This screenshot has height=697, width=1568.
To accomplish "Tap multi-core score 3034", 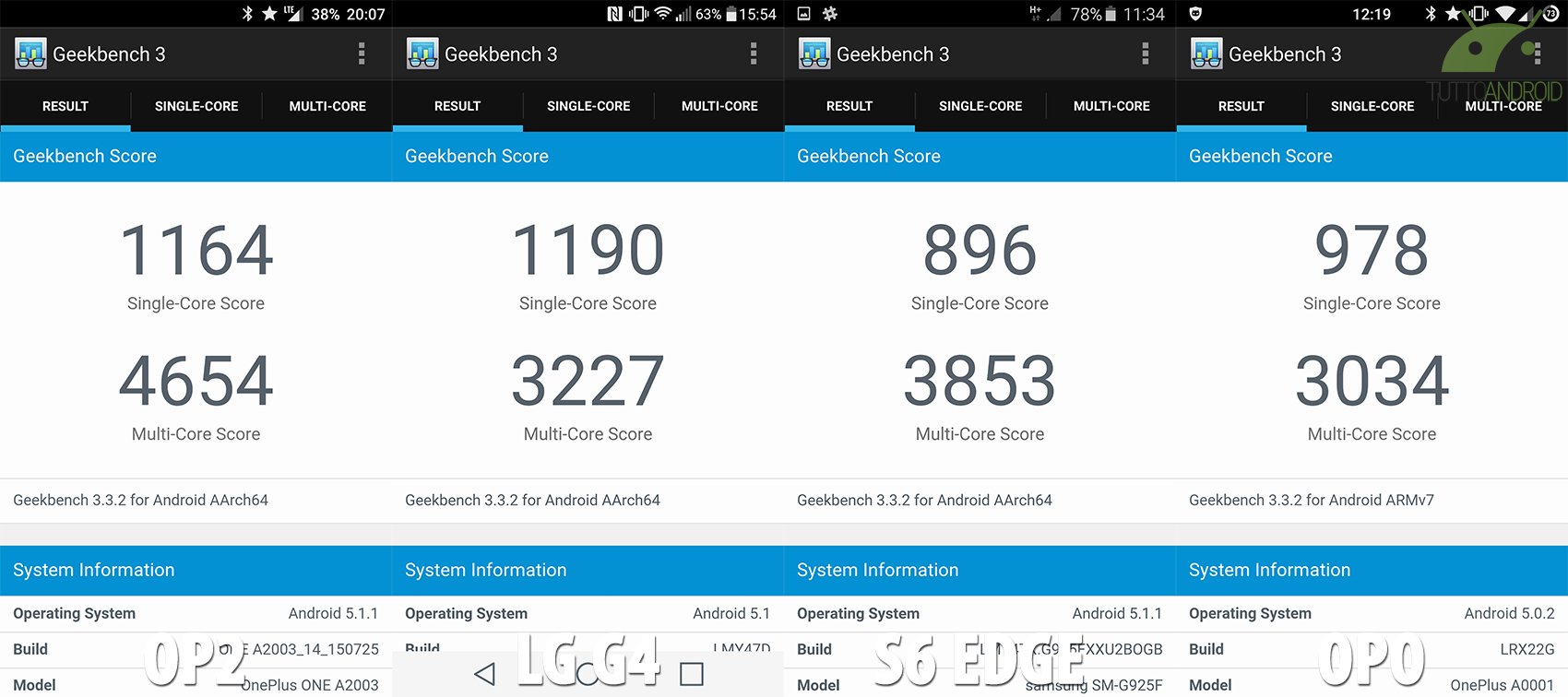I will pyautogui.click(x=1372, y=381).
